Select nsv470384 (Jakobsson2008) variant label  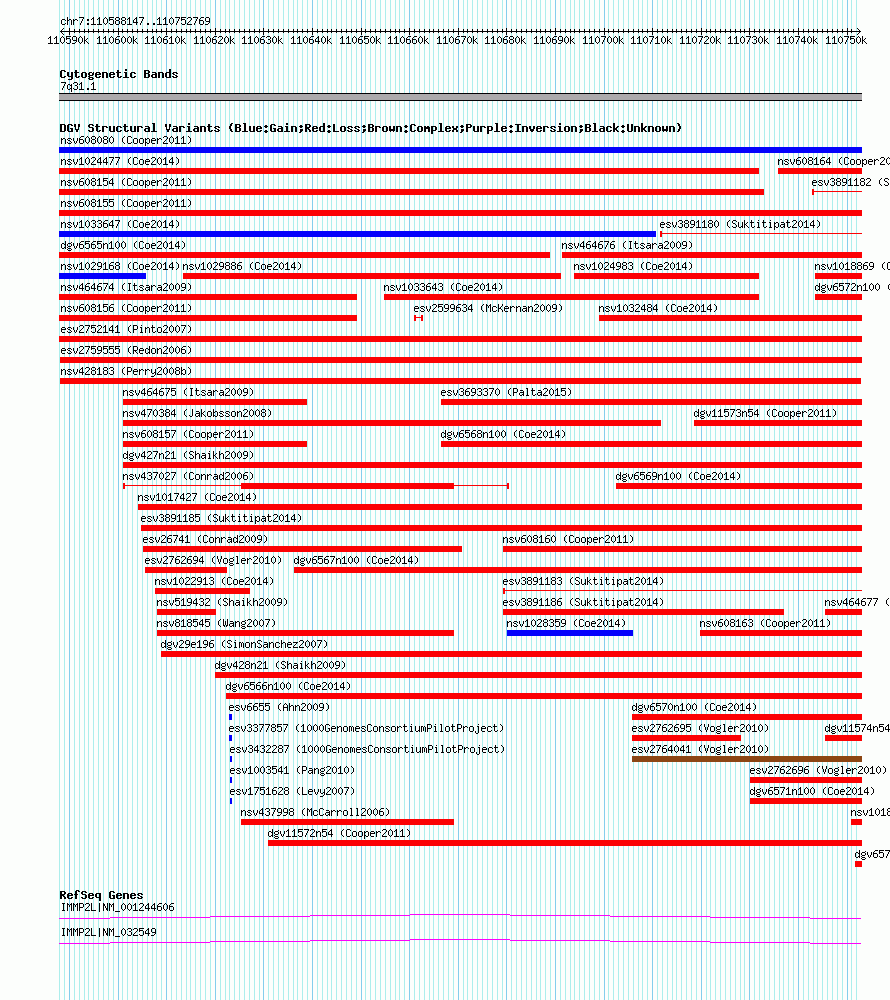coord(197,414)
